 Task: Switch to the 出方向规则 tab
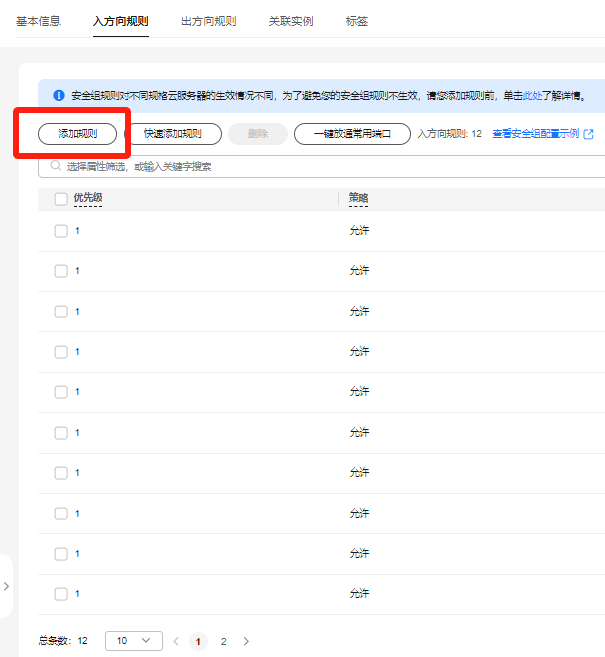(x=209, y=21)
